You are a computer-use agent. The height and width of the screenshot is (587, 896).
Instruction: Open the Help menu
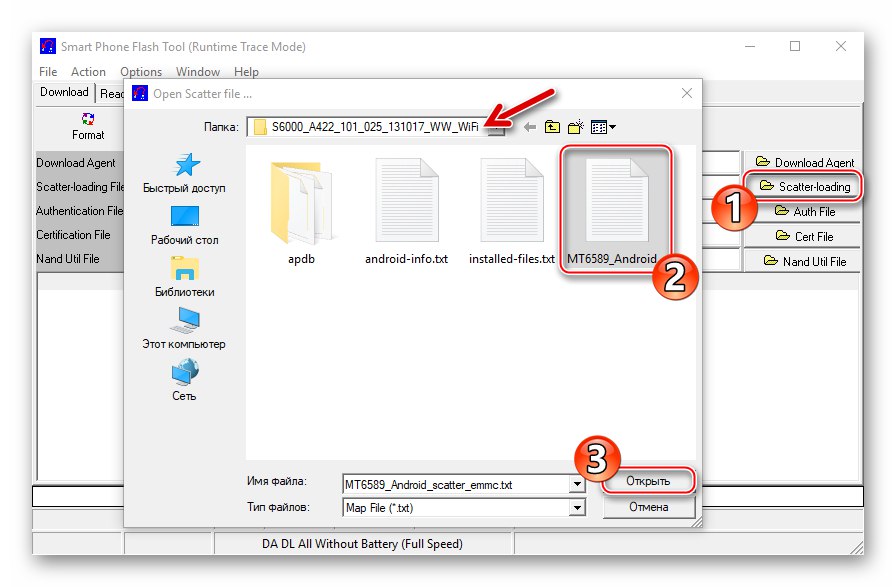(x=246, y=71)
